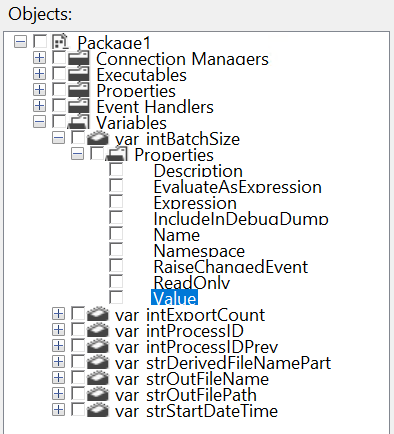
Task: Click the Executables folder icon
Action: point(79,74)
